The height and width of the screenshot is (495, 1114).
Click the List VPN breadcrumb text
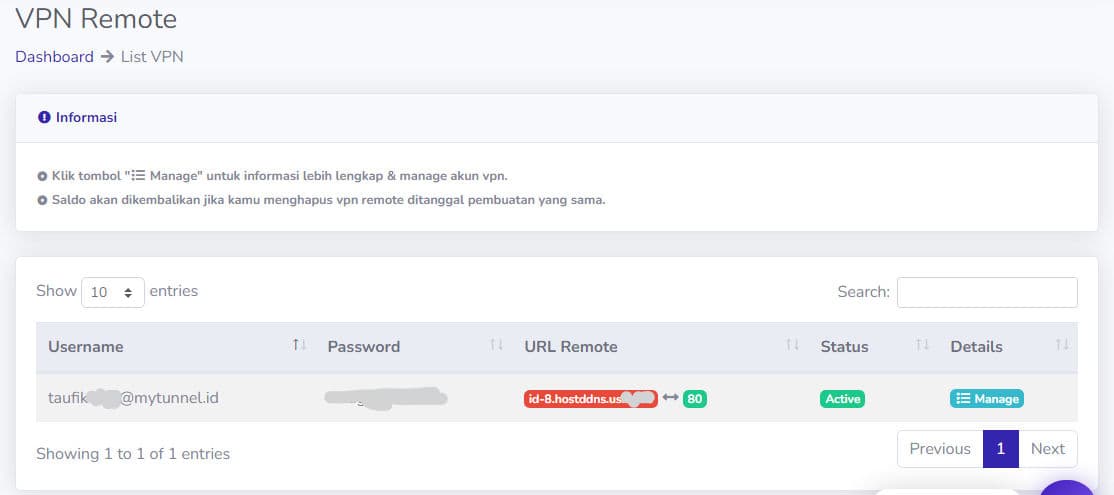point(152,57)
